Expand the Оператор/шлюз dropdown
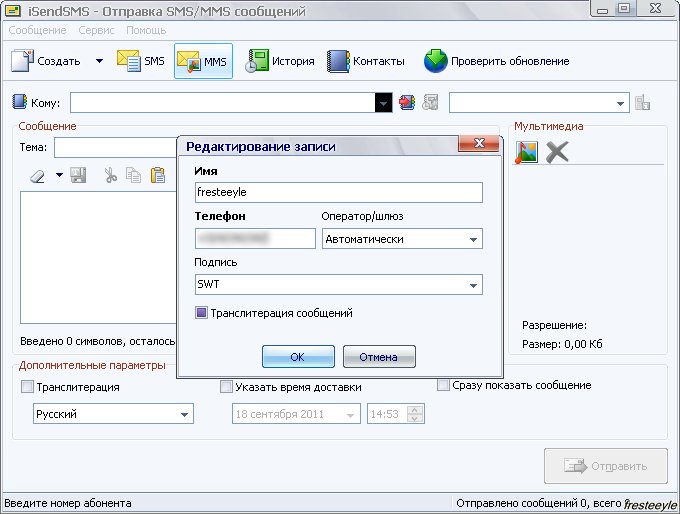The height and width of the screenshot is (514, 680). click(x=472, y=239)
